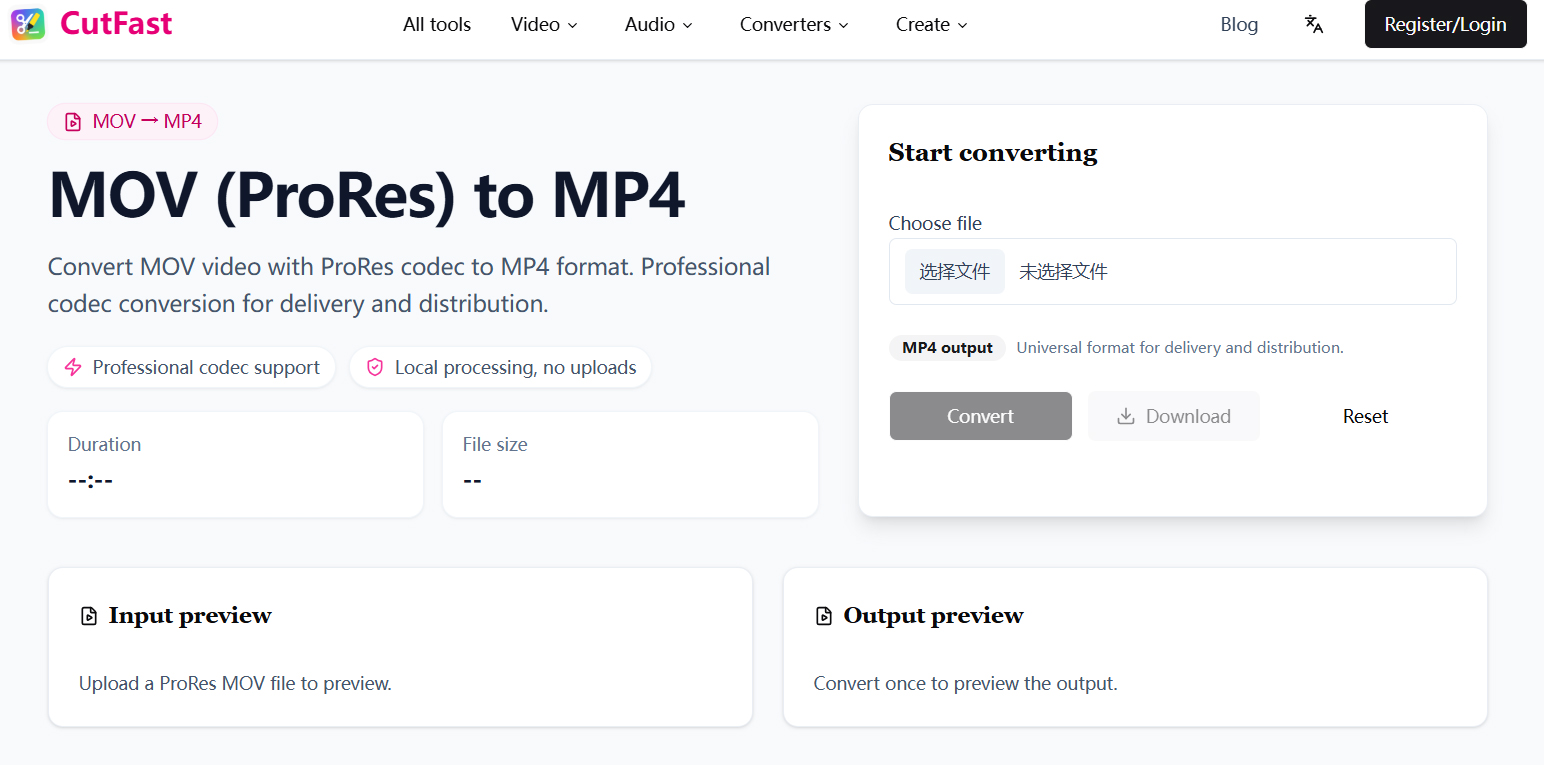
Task: Click the Reset button
Action: click(x=1365, y=415)
